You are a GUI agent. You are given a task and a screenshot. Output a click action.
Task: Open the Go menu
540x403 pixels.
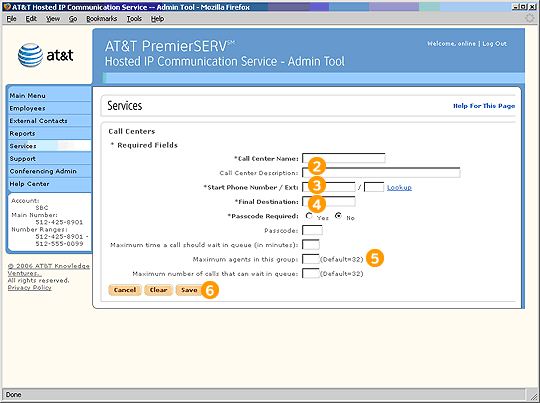(x=73, y=19)
